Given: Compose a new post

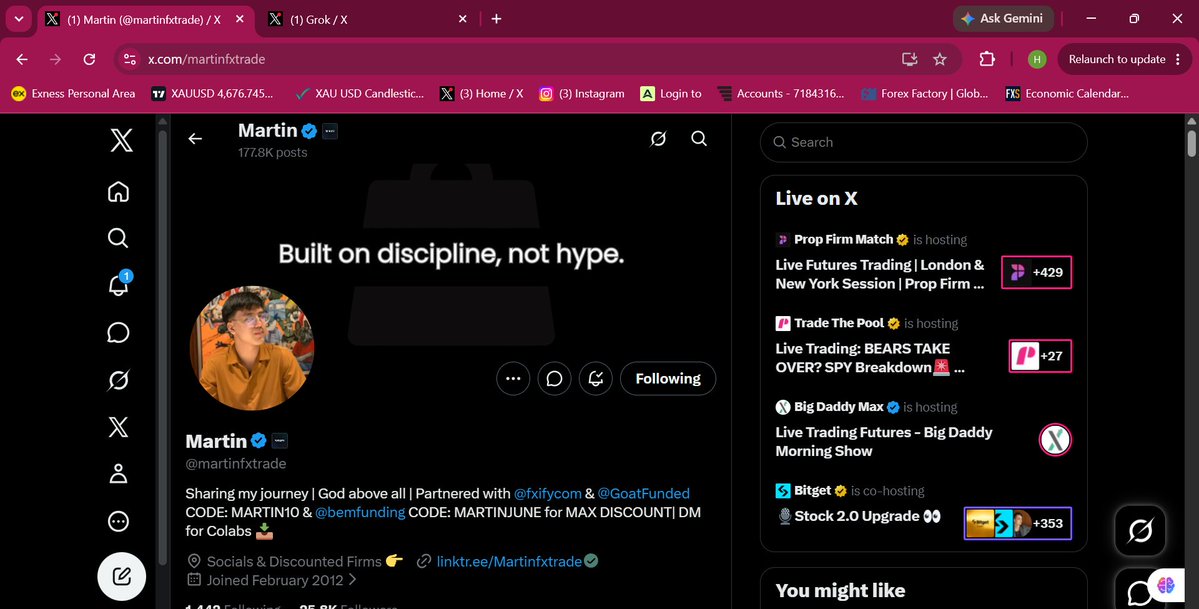Looking at the screenshot, I should 122,576.
